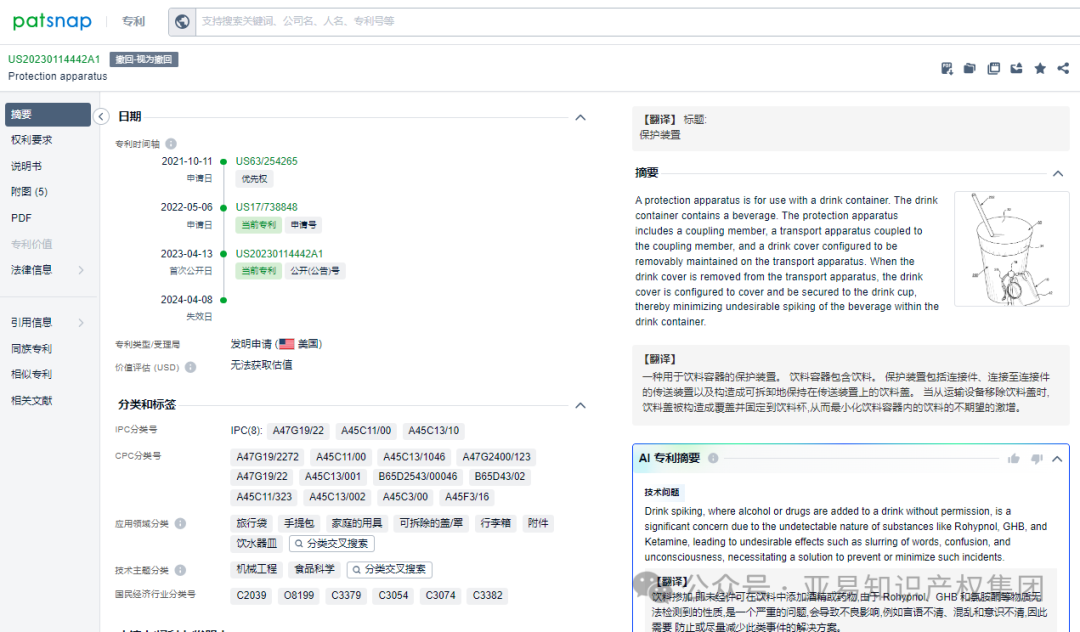Give thumbs down to AI 专利摘要
This screenshot has height=632, width=1080.
tap(1036, 458)
